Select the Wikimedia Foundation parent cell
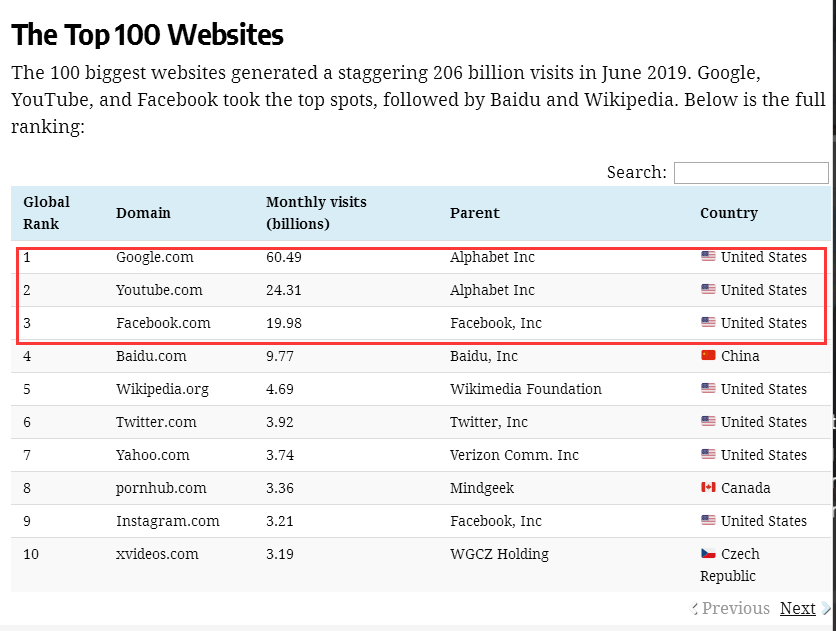 coord(525,389)
